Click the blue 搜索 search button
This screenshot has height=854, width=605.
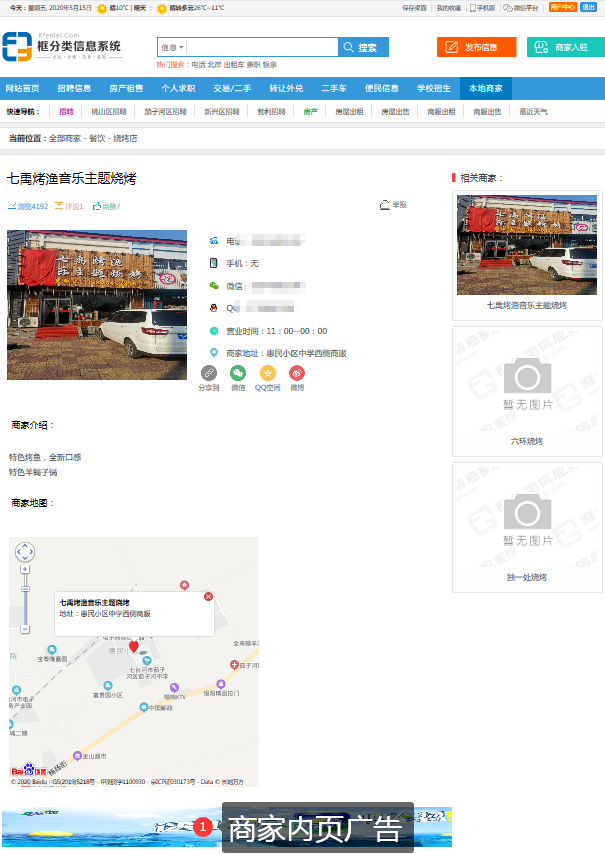[363, 47]
